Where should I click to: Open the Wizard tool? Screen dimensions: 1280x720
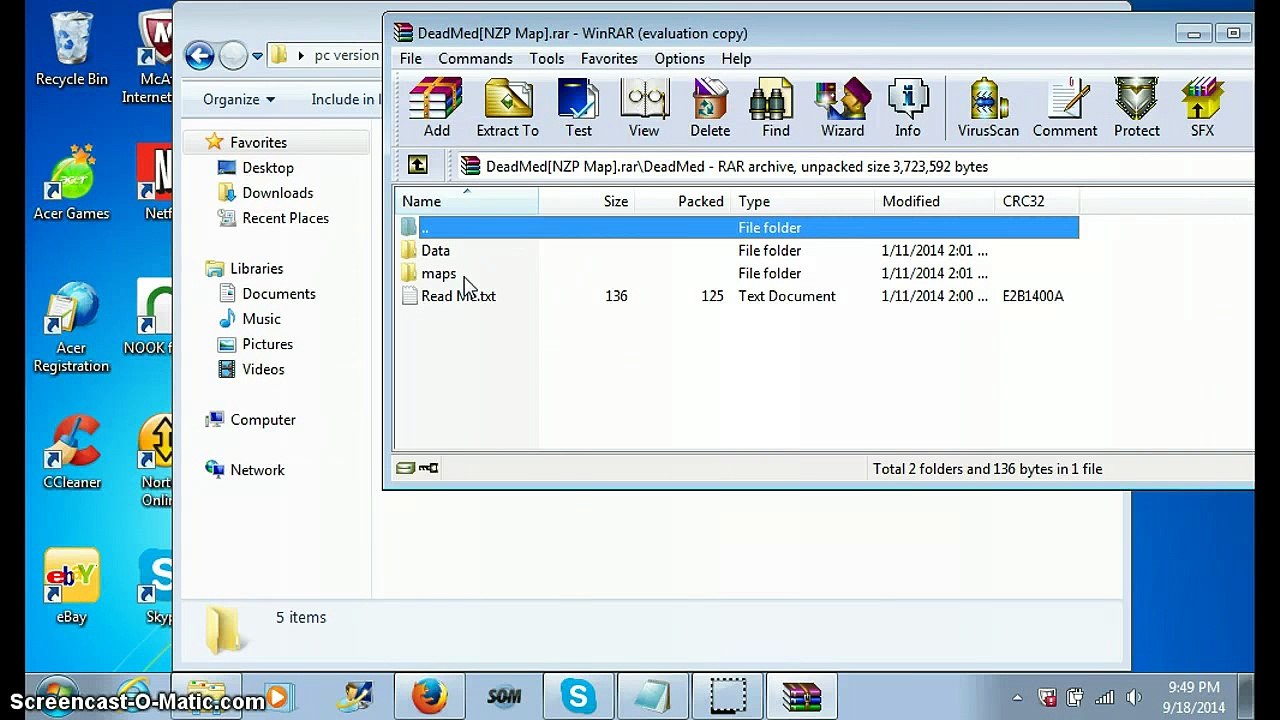[x=842, y=108]
